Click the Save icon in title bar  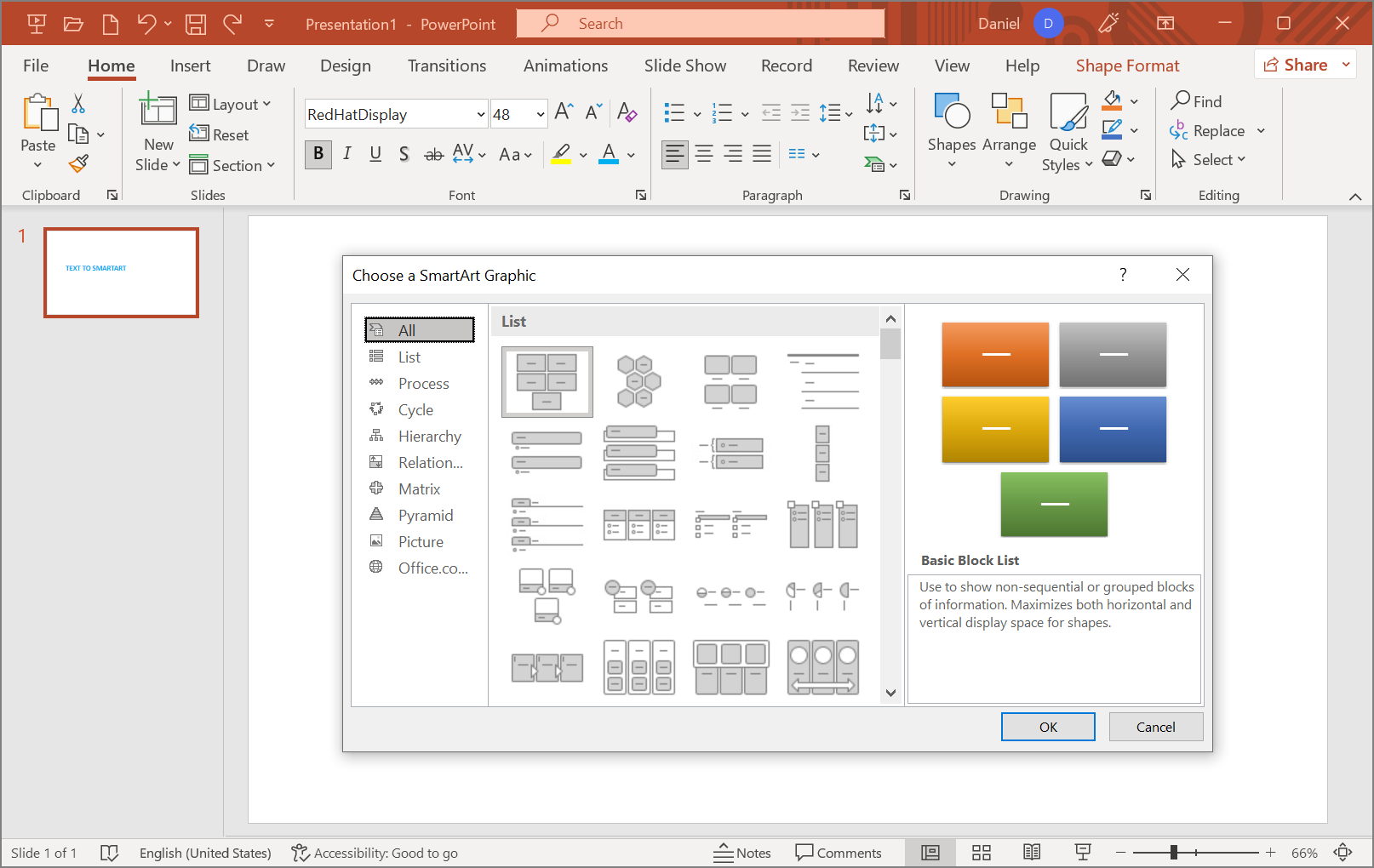(x=196, y=24)
